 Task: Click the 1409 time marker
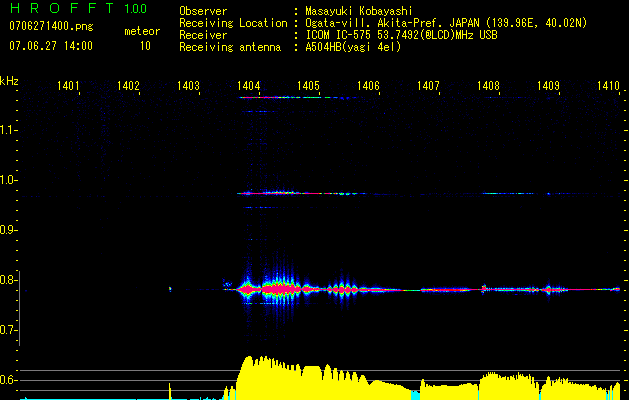pos(548,85)
